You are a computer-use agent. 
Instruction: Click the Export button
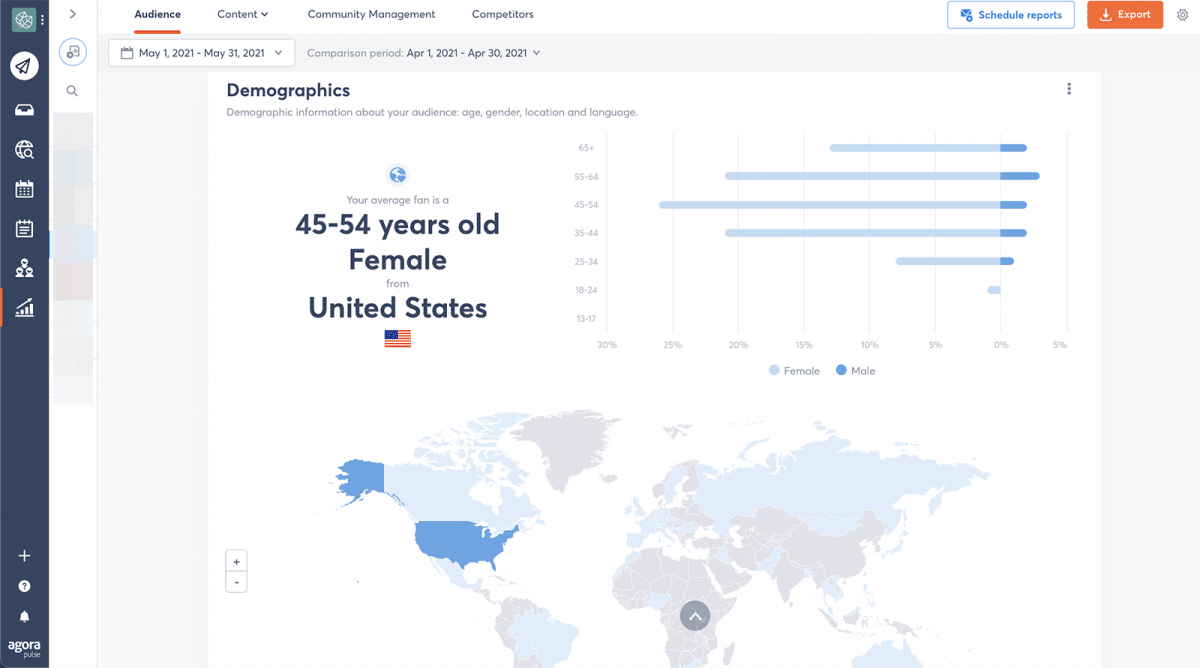[x=1125, y=15]
